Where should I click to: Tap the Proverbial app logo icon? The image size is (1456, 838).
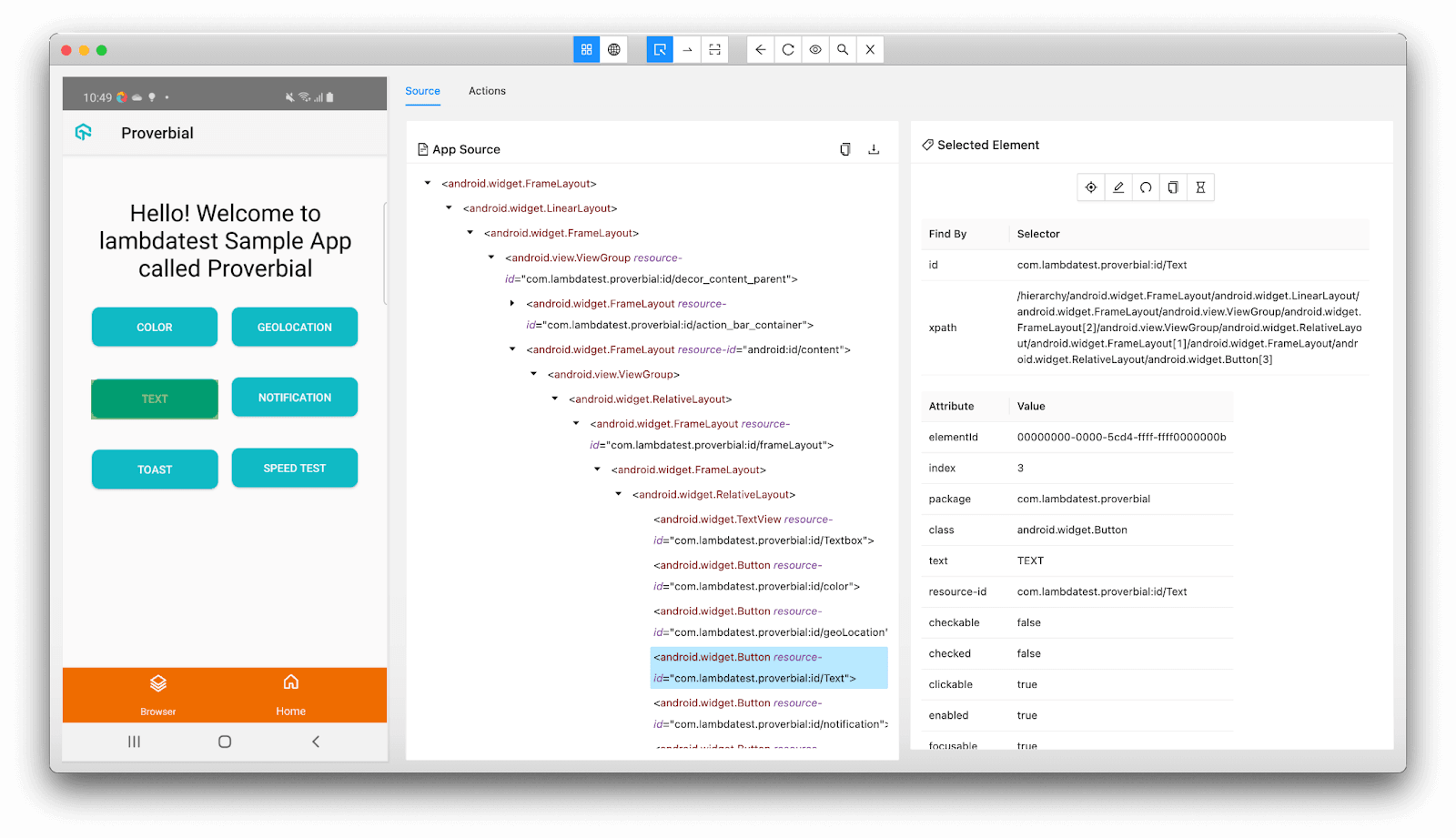84,133
